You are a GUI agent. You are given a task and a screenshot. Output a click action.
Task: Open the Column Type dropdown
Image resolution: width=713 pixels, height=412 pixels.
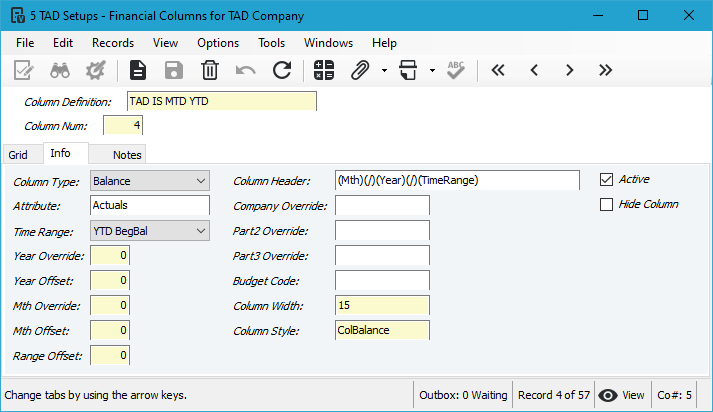pos(150,181)
